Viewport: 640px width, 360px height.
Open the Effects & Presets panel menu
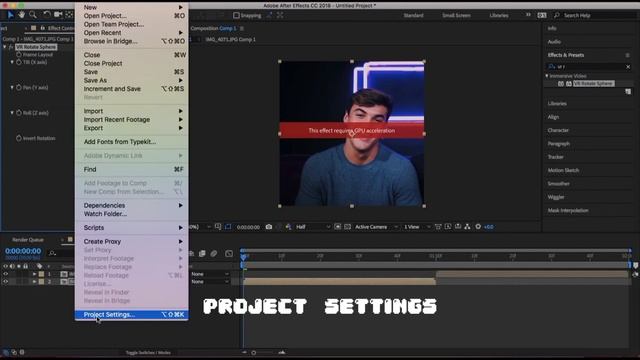click(x=627, y=55)
